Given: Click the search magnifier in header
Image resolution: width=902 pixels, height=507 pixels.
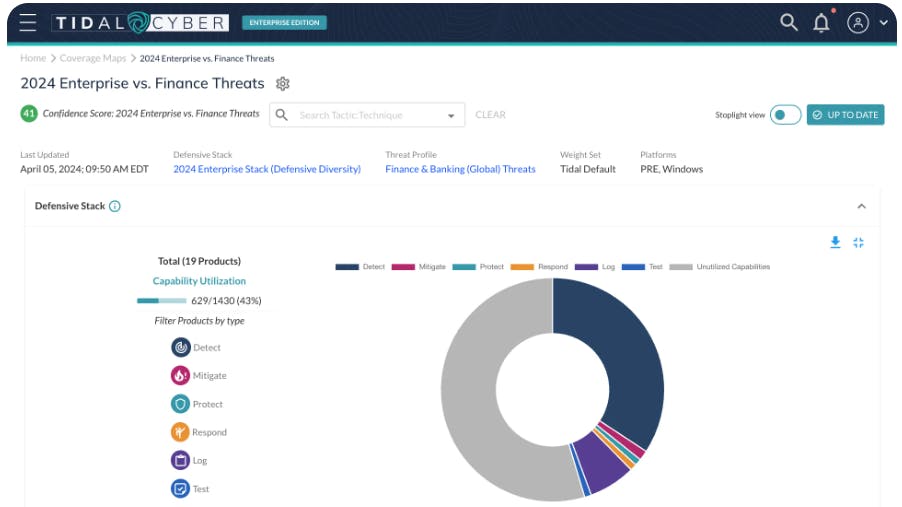Looking at the screenshot, I should 789,22.
